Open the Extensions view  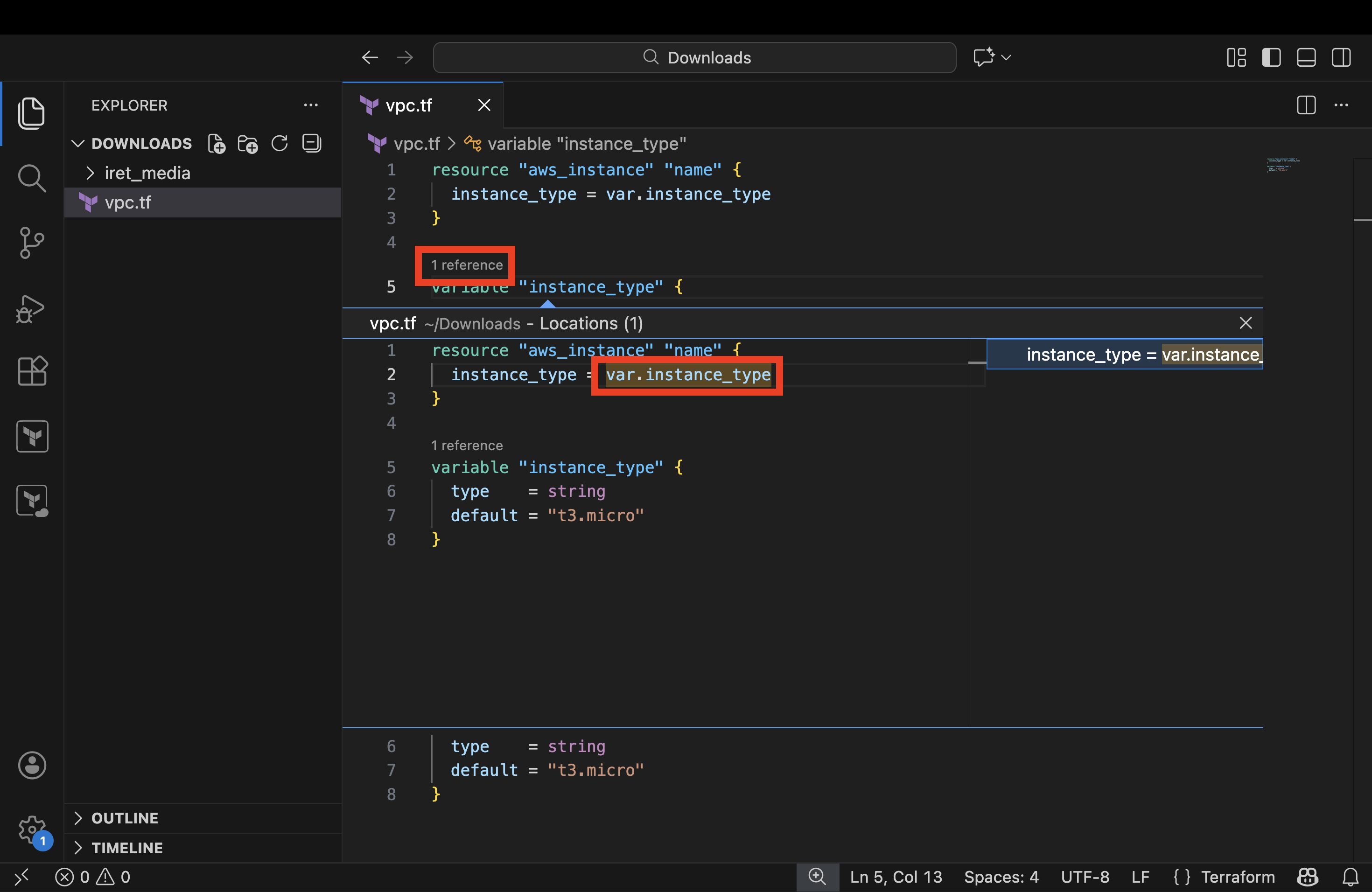(x=31, y=370)
